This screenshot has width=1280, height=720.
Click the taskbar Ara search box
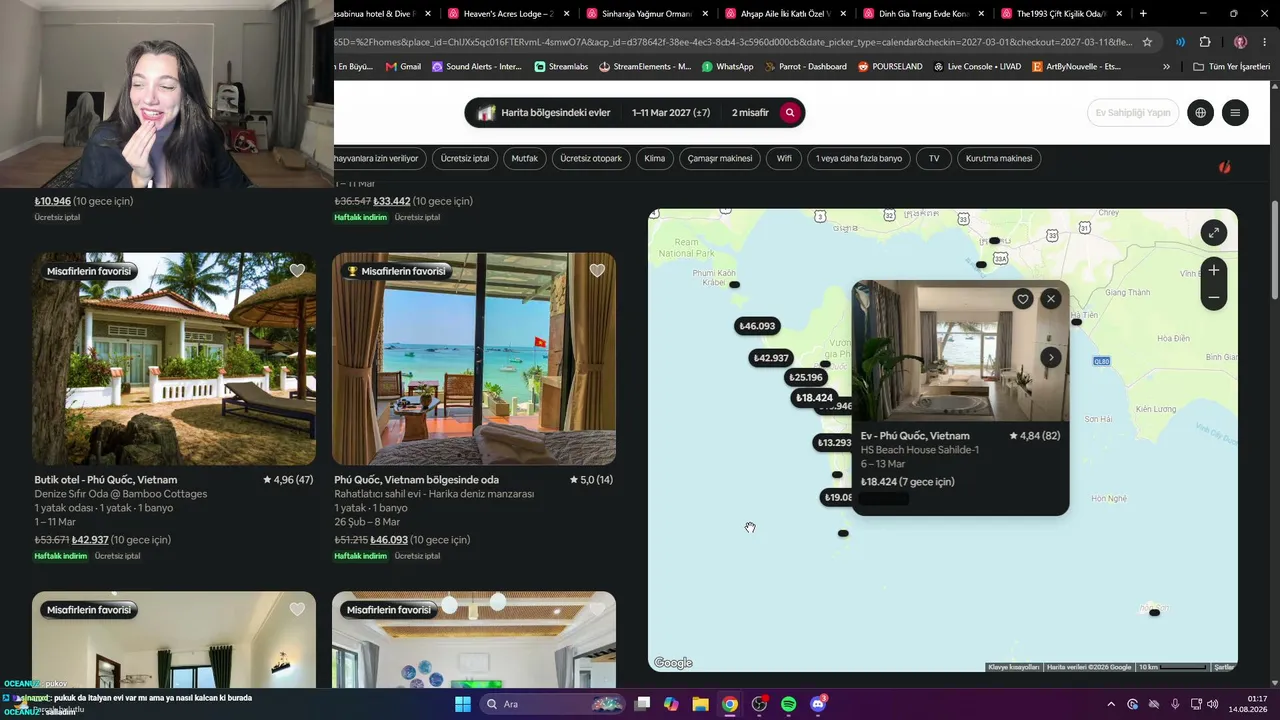pos(551,704)
